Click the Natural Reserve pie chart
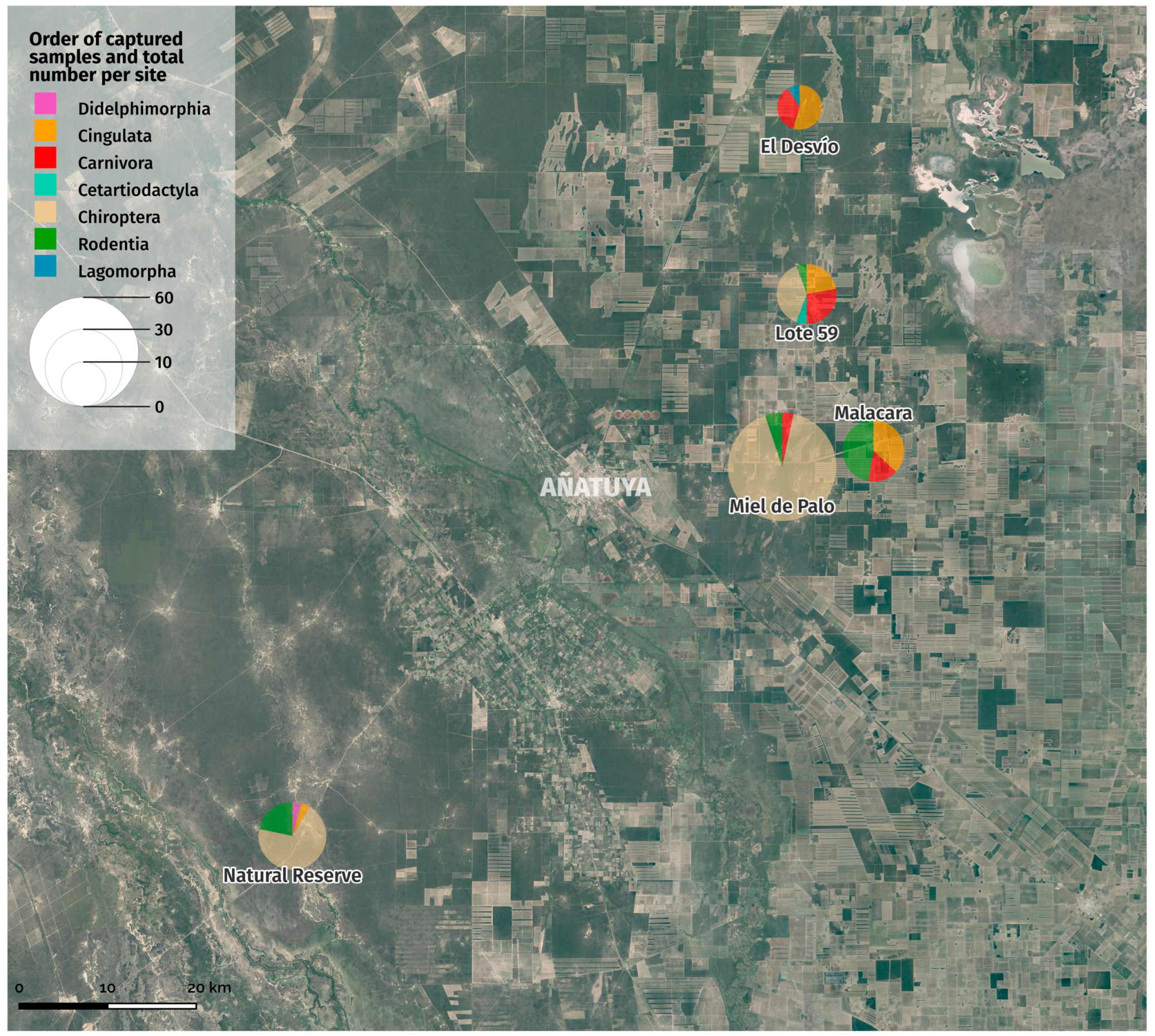Viewport: 1155px width, 1036px height. (292, 836)
